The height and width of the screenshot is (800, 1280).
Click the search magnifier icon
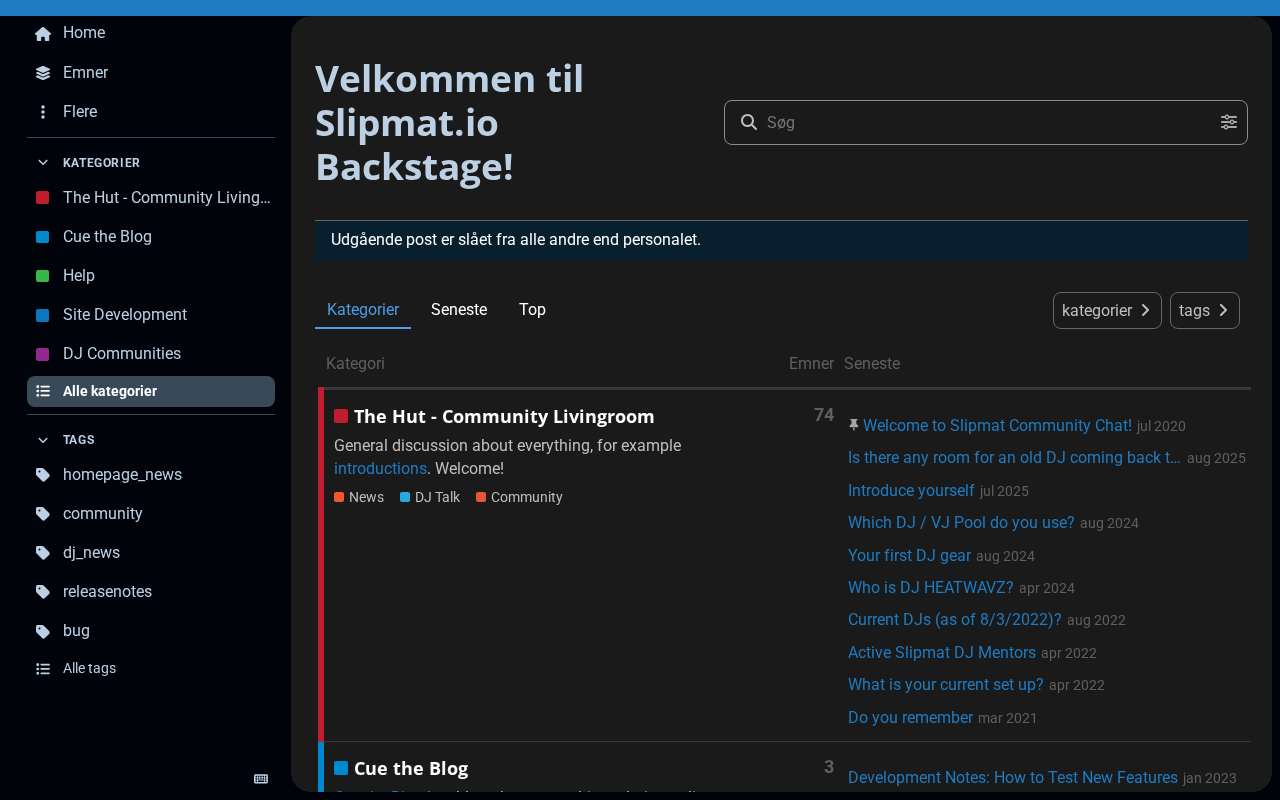[x=748, y=122]
